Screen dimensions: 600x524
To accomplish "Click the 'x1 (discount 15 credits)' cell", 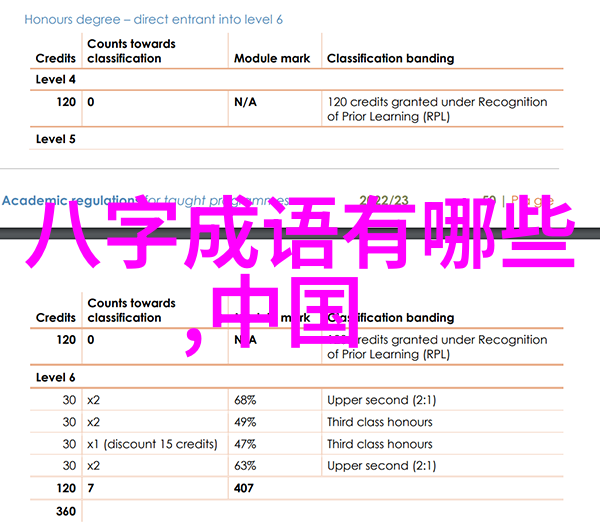I will [x=152, y=444].
